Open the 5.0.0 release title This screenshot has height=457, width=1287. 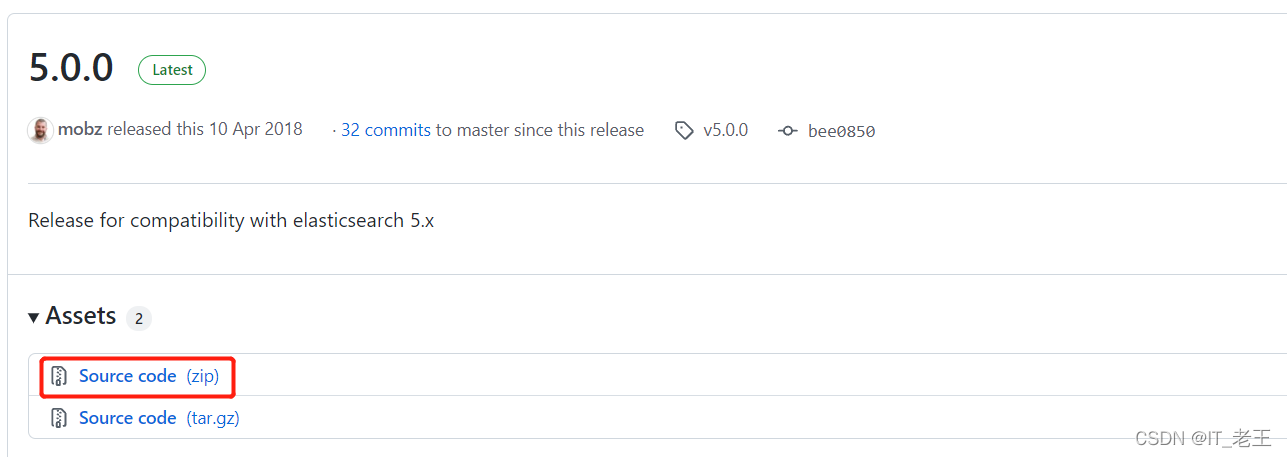(71, 68)
